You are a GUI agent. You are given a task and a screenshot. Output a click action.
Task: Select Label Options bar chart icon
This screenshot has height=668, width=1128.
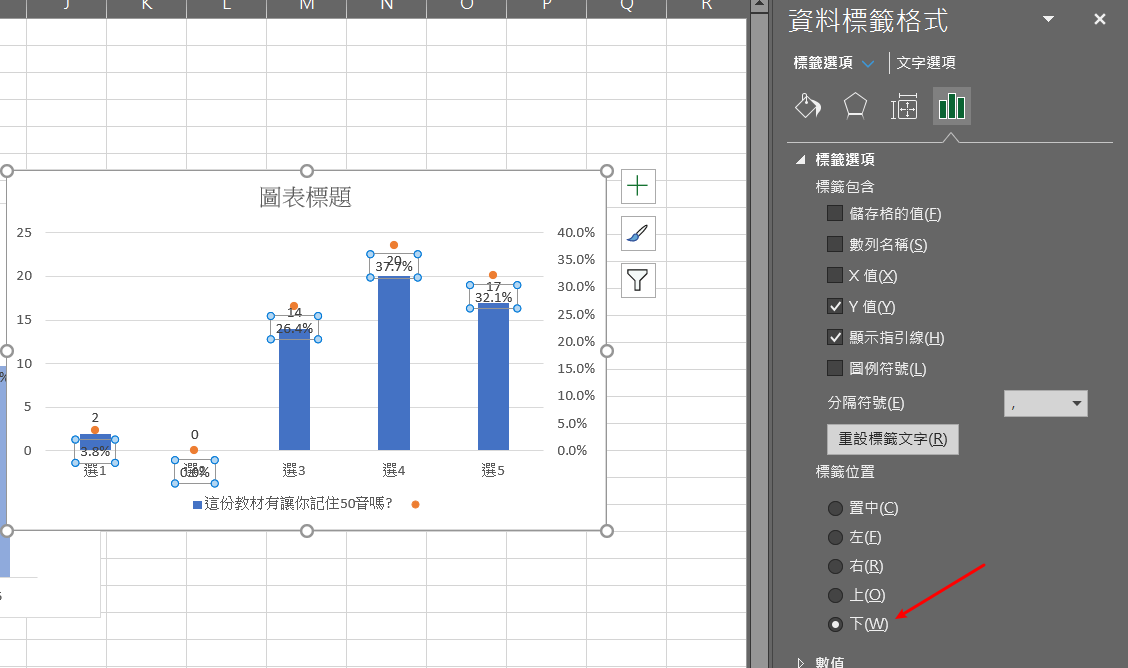(x=951, y=106)
